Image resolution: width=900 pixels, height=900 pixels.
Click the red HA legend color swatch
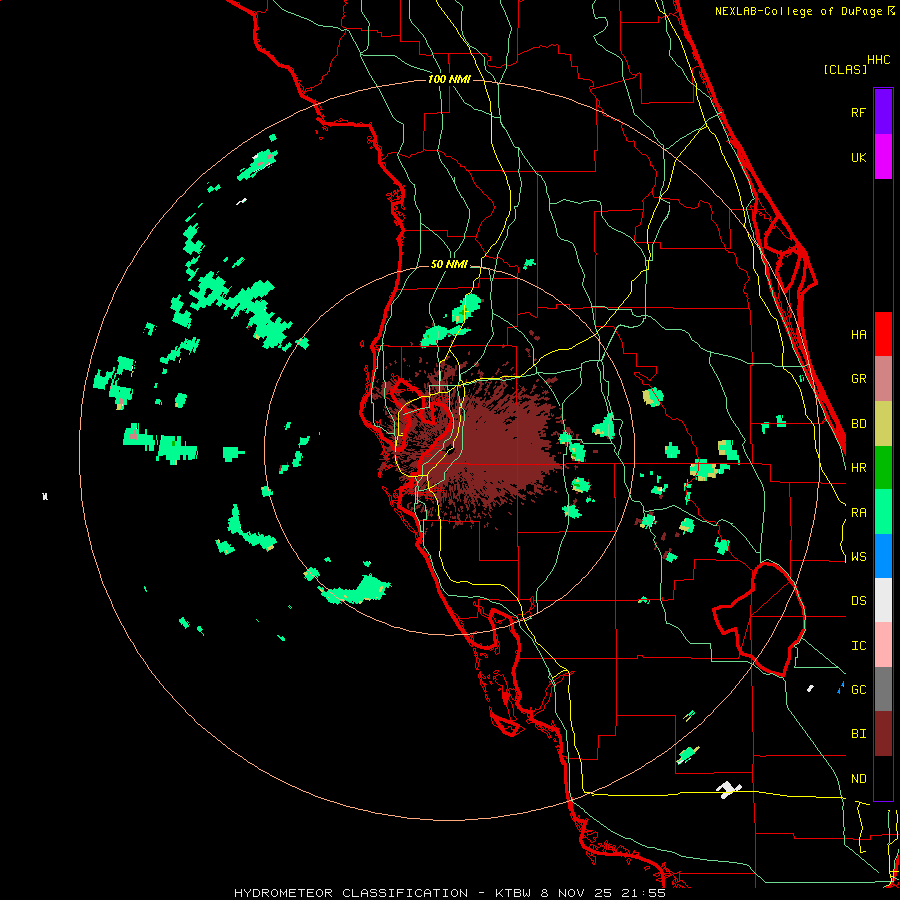(x=883, y=334)
